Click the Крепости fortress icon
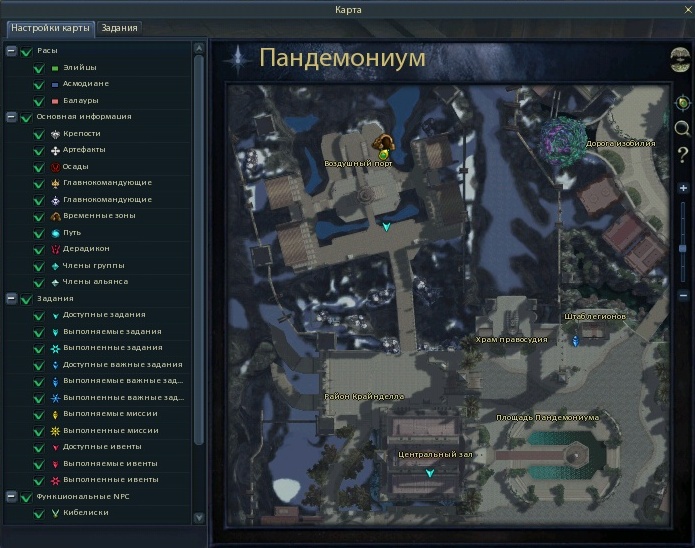This screenshot has width=695, height=548. pyautogui.click(x=55, y=134)
